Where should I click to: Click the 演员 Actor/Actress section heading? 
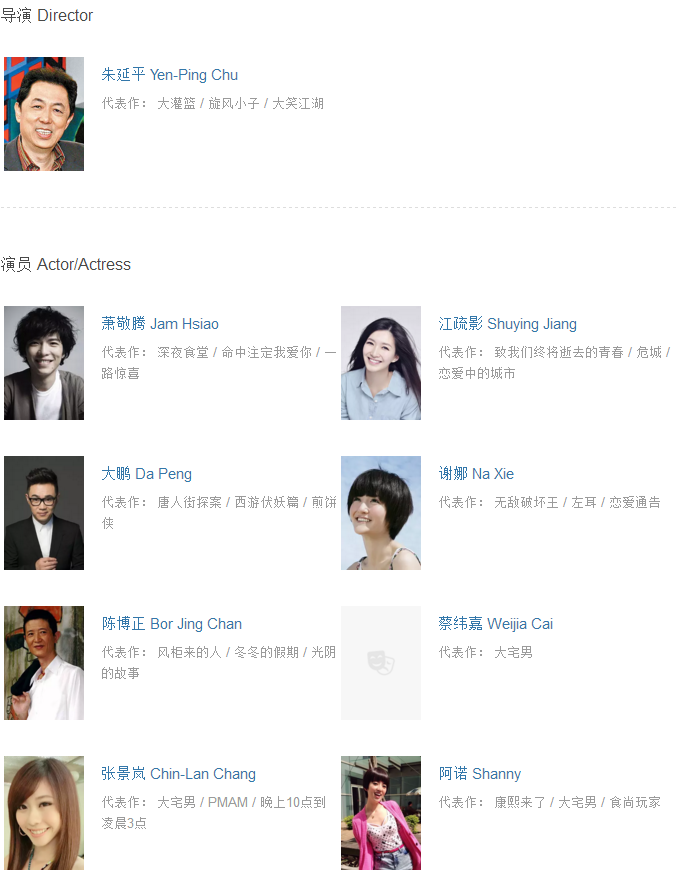point(65,264)
